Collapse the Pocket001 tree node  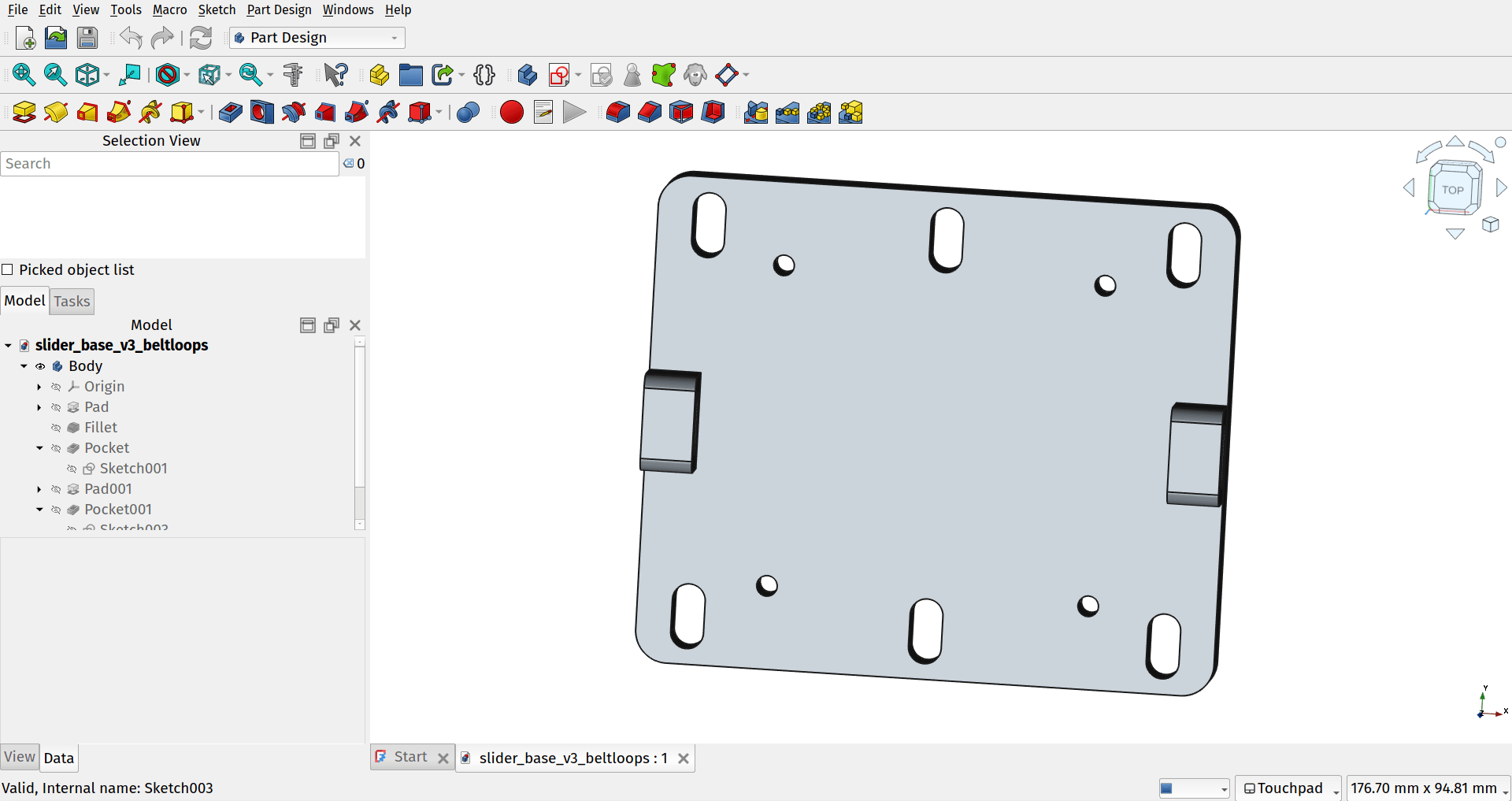(39, 510)
